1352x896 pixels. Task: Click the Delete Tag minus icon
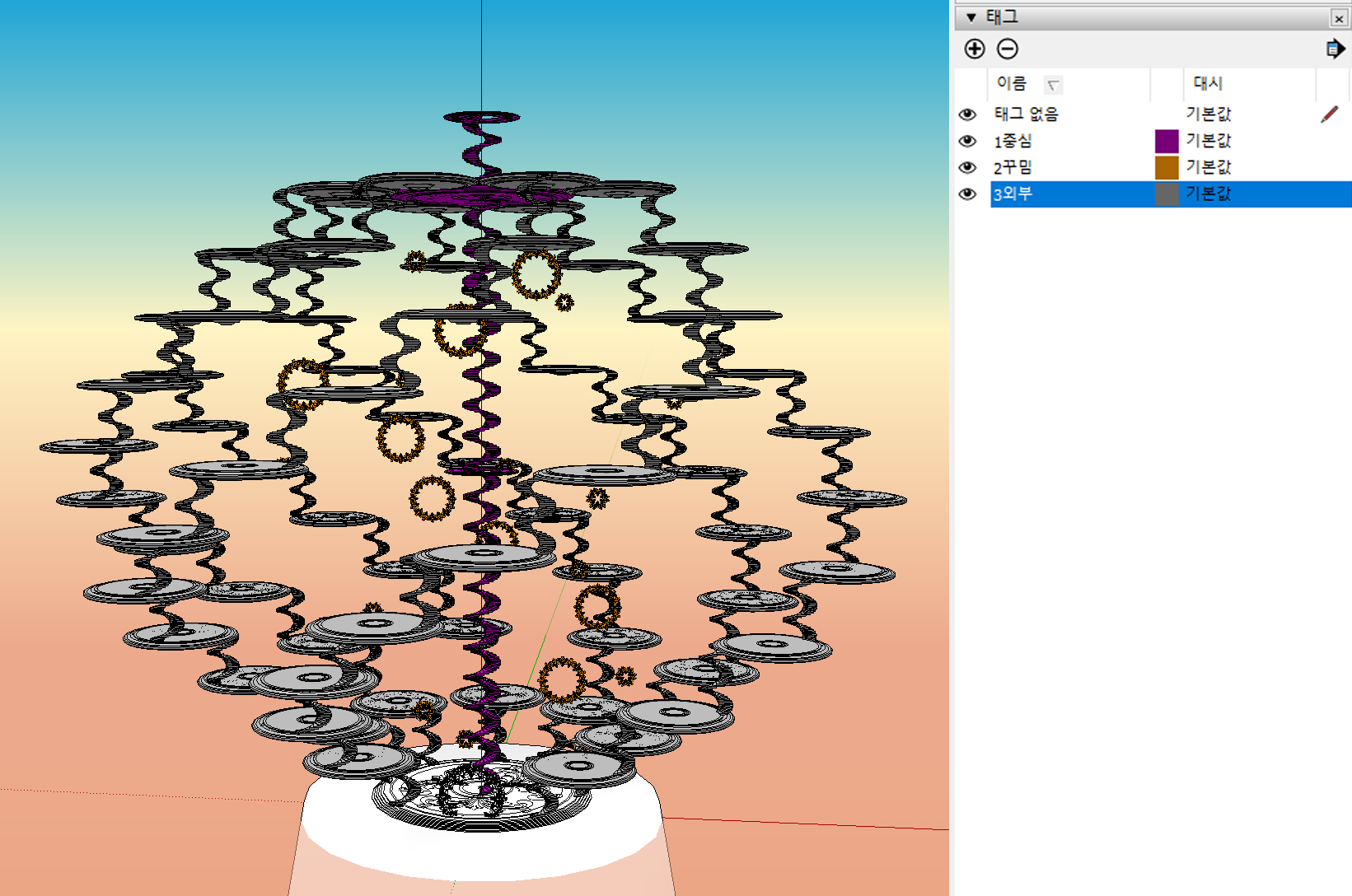click(x=1007, y=49)
